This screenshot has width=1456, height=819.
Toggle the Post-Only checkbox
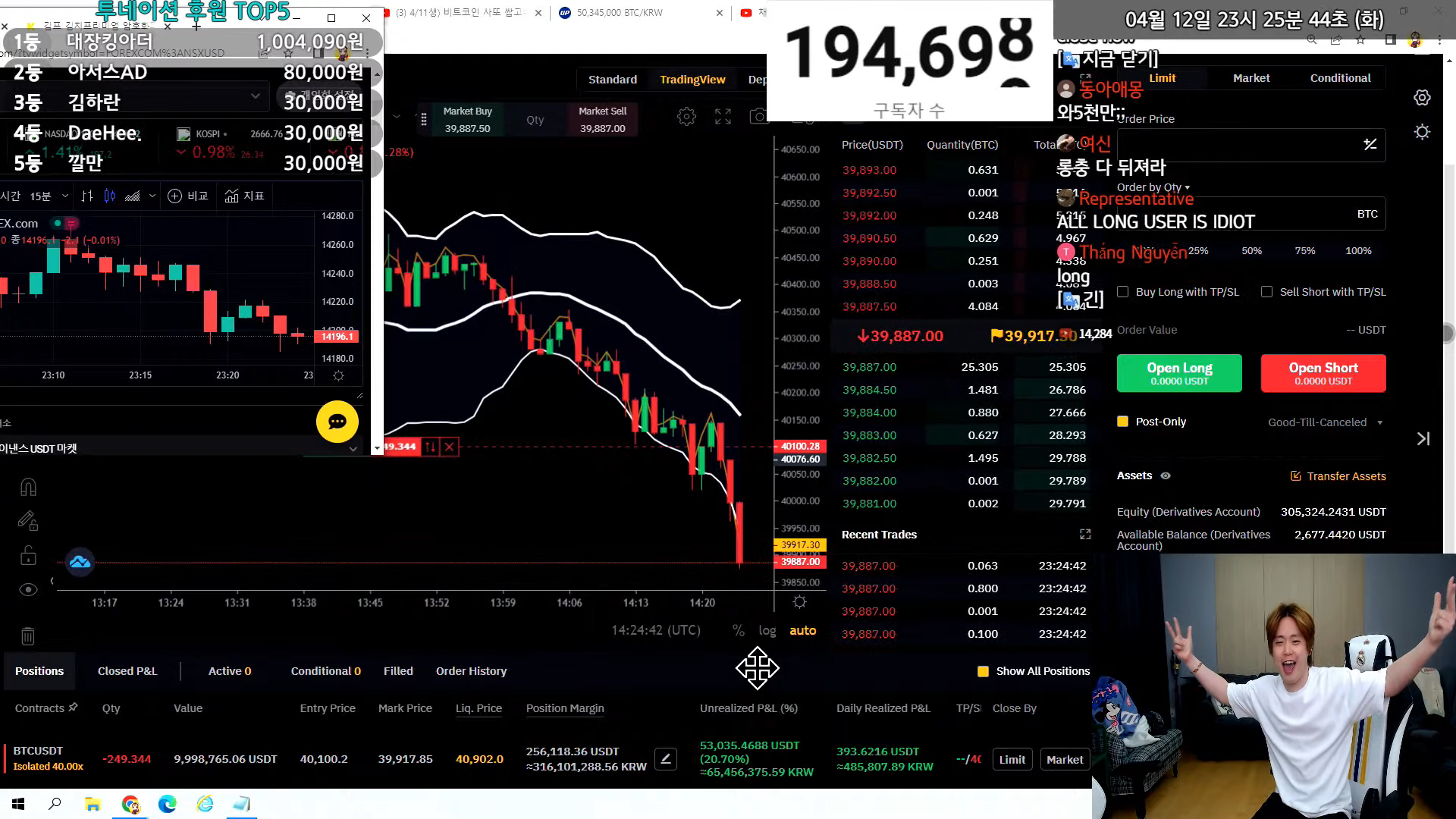pyautogui.click(x=1122, y=422)
